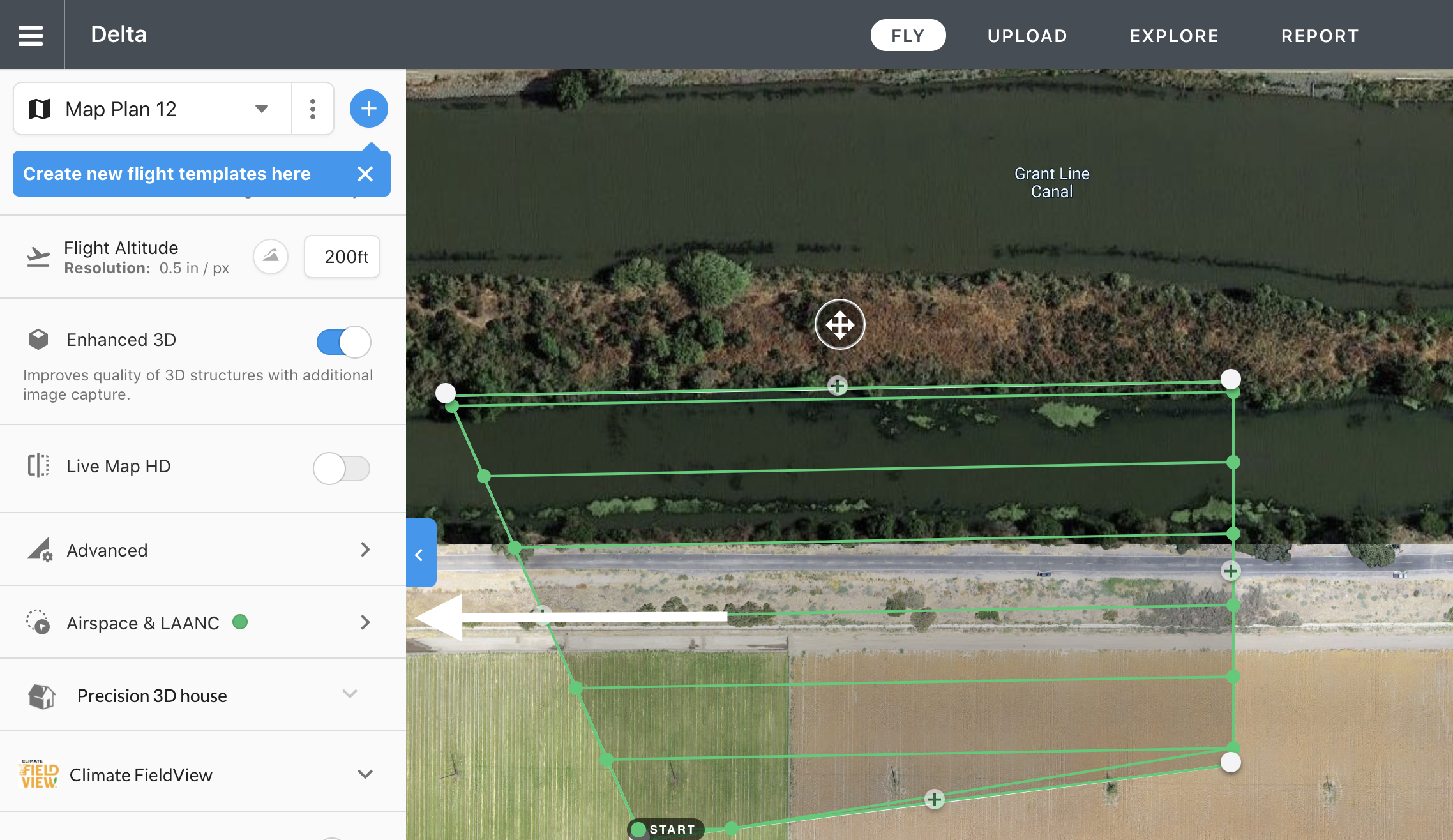
Task: Collapse the sidebar with blue arrow tab
Action: pyautogui.click(x=420, y=553)
